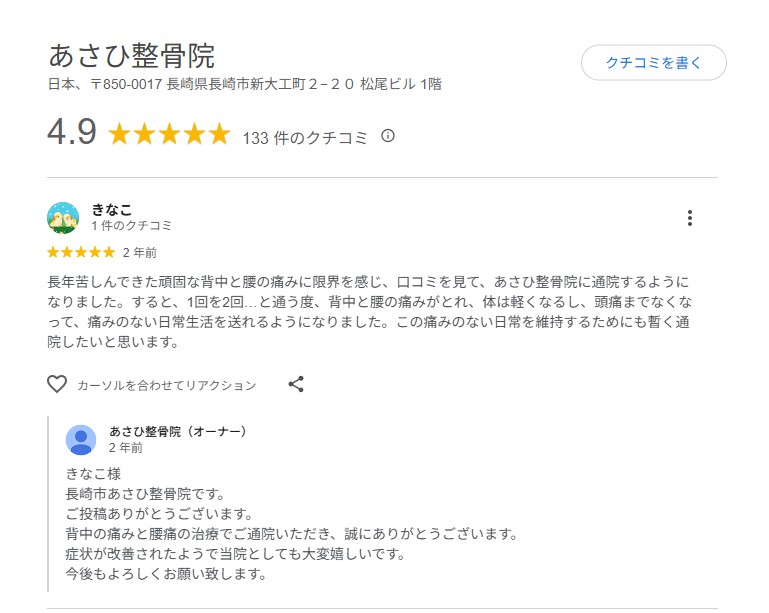Click the 2 年前 timestamp under the owner name
Viewport: 769px width, 613px height.
click(126, 448)
